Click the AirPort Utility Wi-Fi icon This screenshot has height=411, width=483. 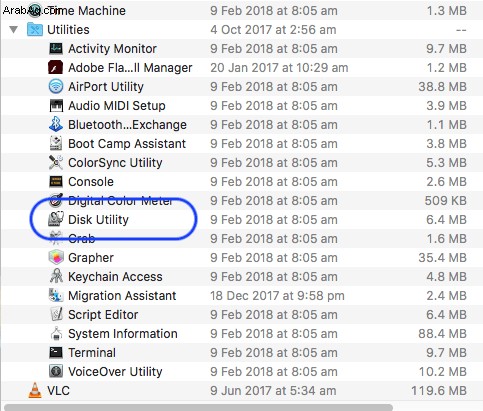click(x=56, y=87)
